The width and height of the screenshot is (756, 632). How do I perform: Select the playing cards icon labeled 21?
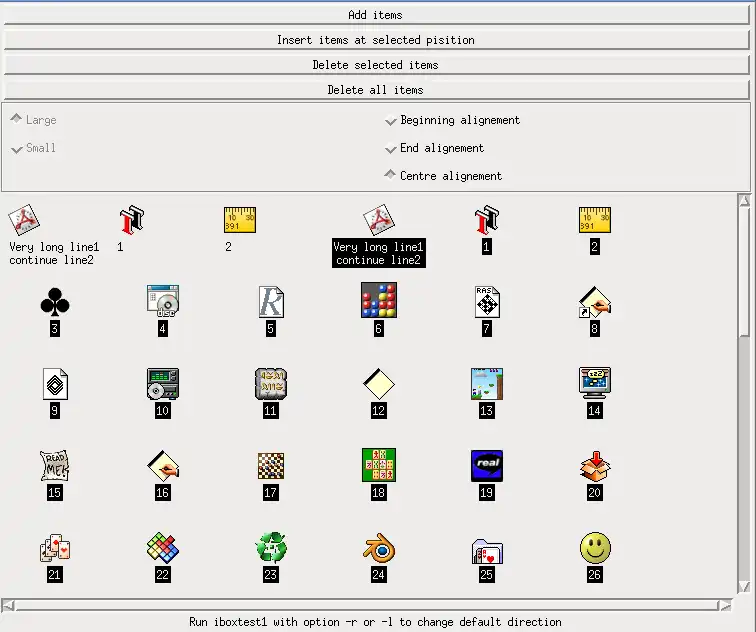coord(54,548)
